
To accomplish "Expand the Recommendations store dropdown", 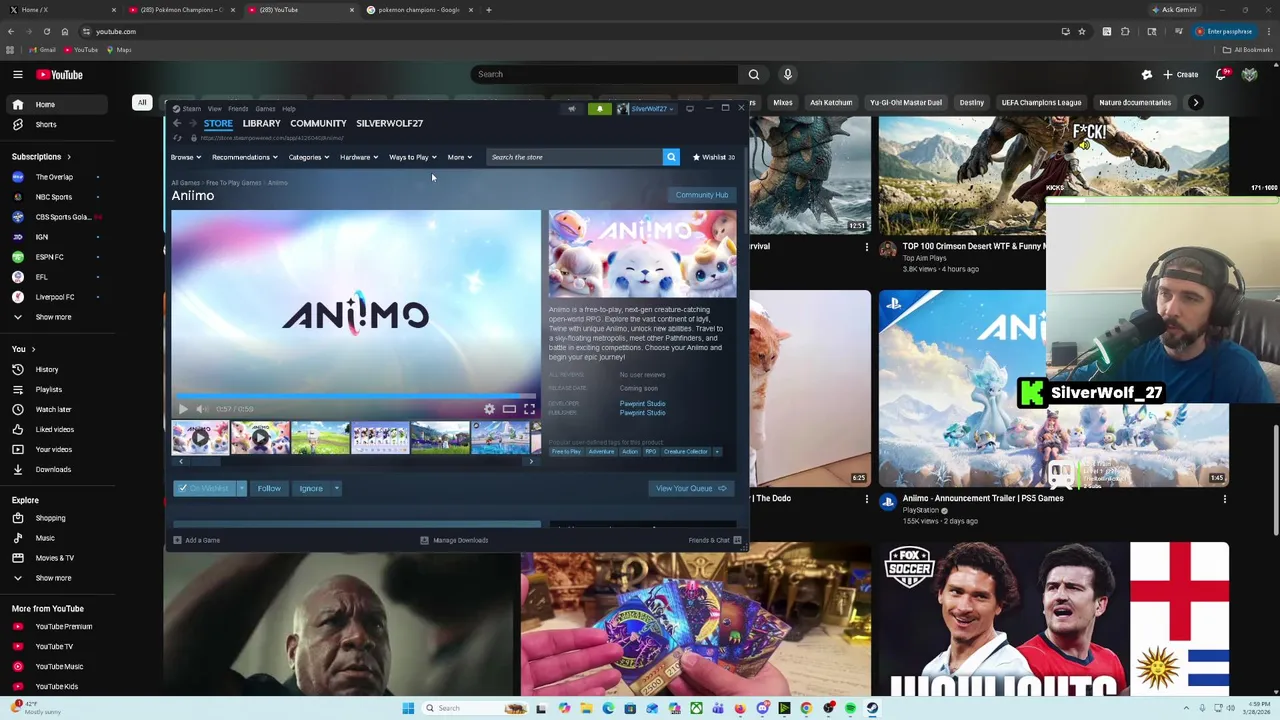I will pos(244,157).
